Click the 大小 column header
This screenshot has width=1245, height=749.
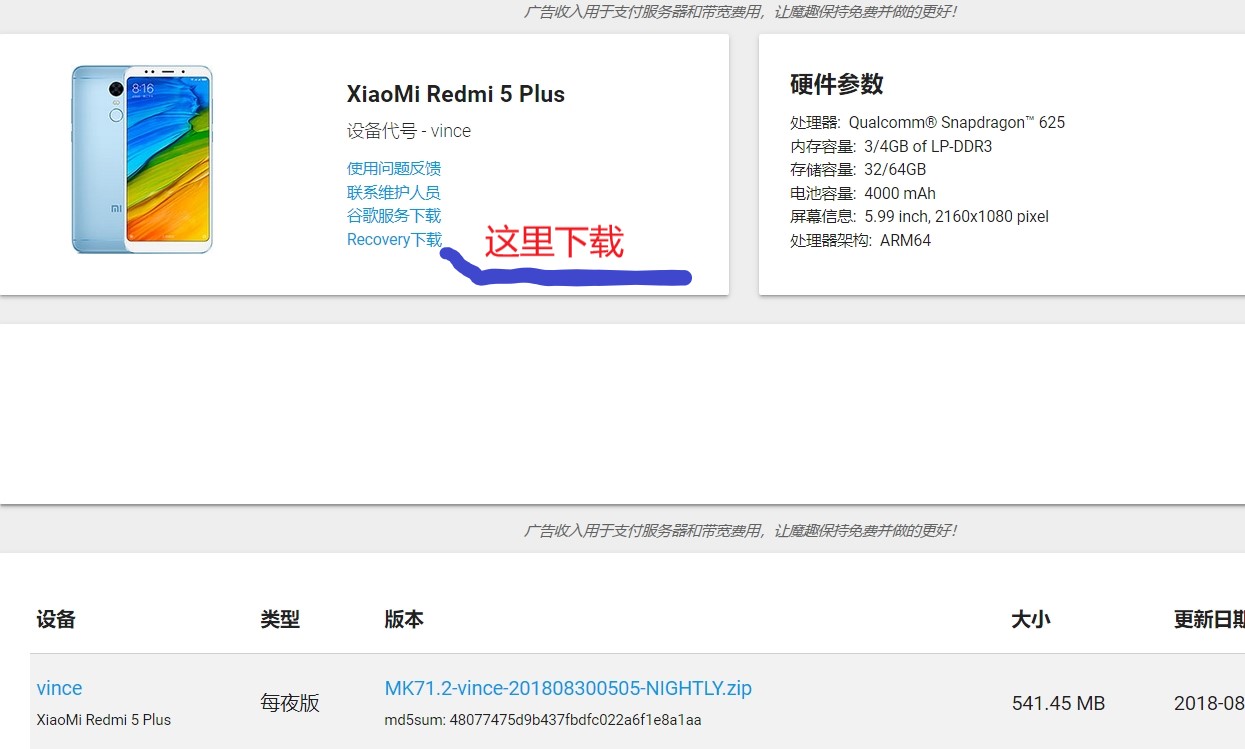(x=1031, y=619)
